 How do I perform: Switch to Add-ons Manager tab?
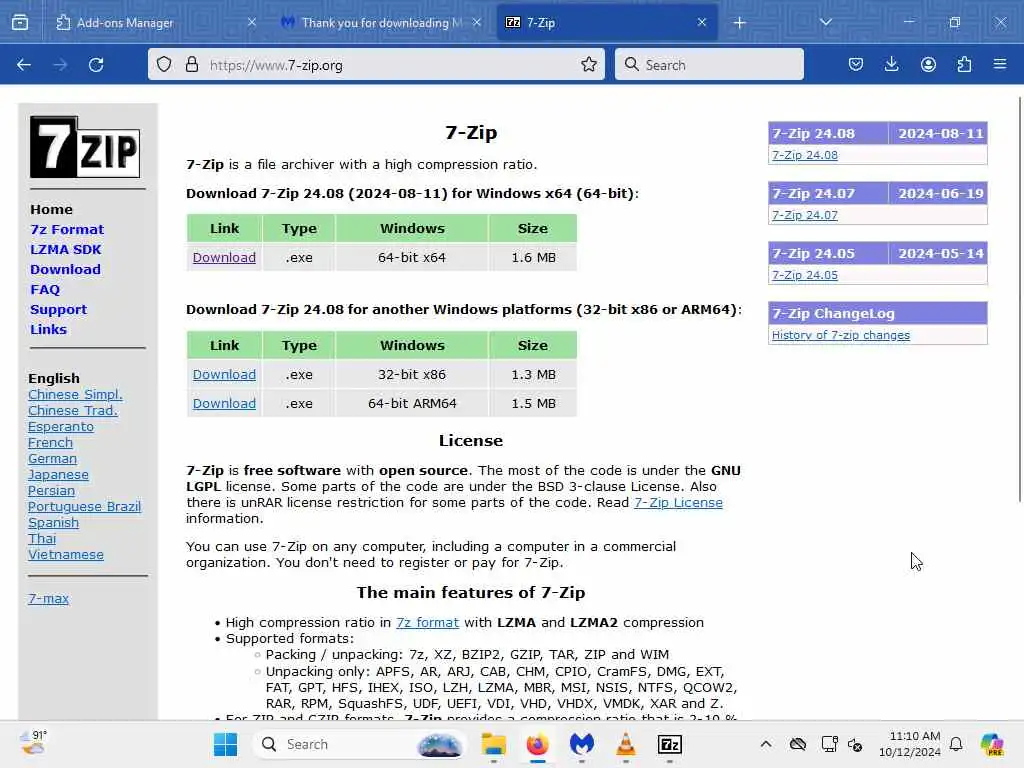(x=155, y=23)
